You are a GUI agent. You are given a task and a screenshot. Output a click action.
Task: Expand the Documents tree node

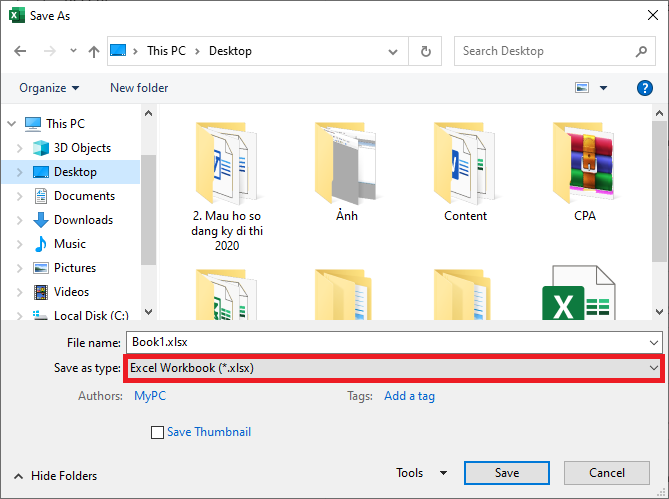click(19, 196)
